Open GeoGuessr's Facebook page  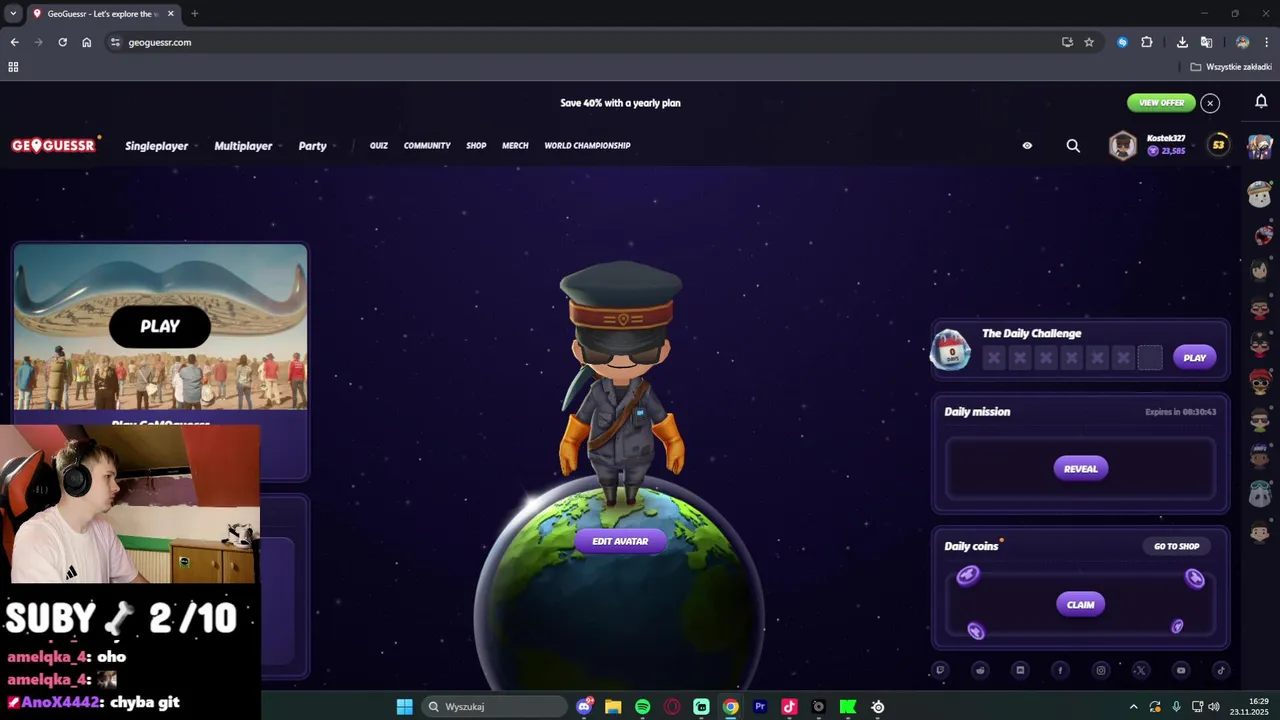click(x=1060, y=670)
